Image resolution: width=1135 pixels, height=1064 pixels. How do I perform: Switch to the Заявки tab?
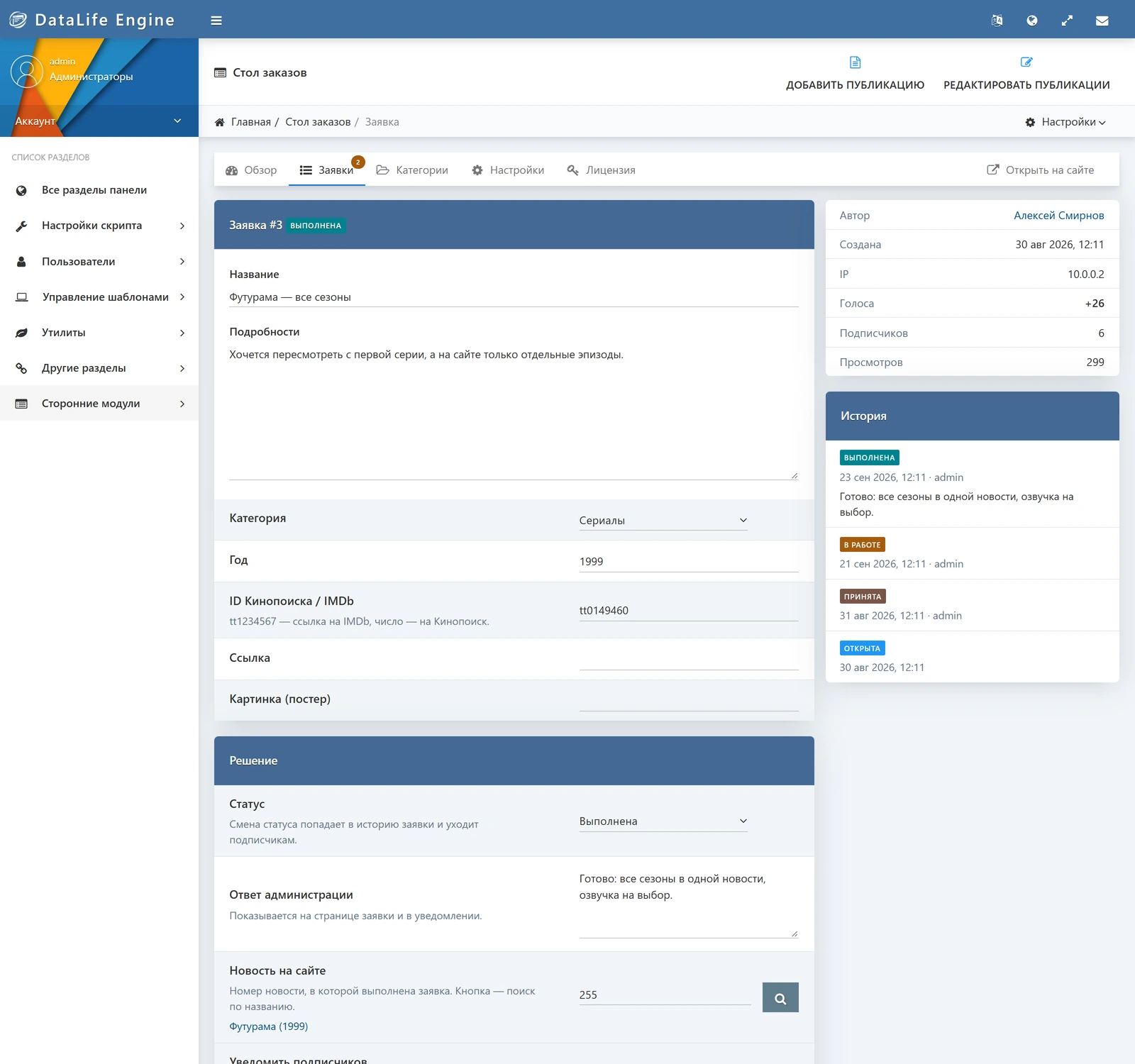327,170
